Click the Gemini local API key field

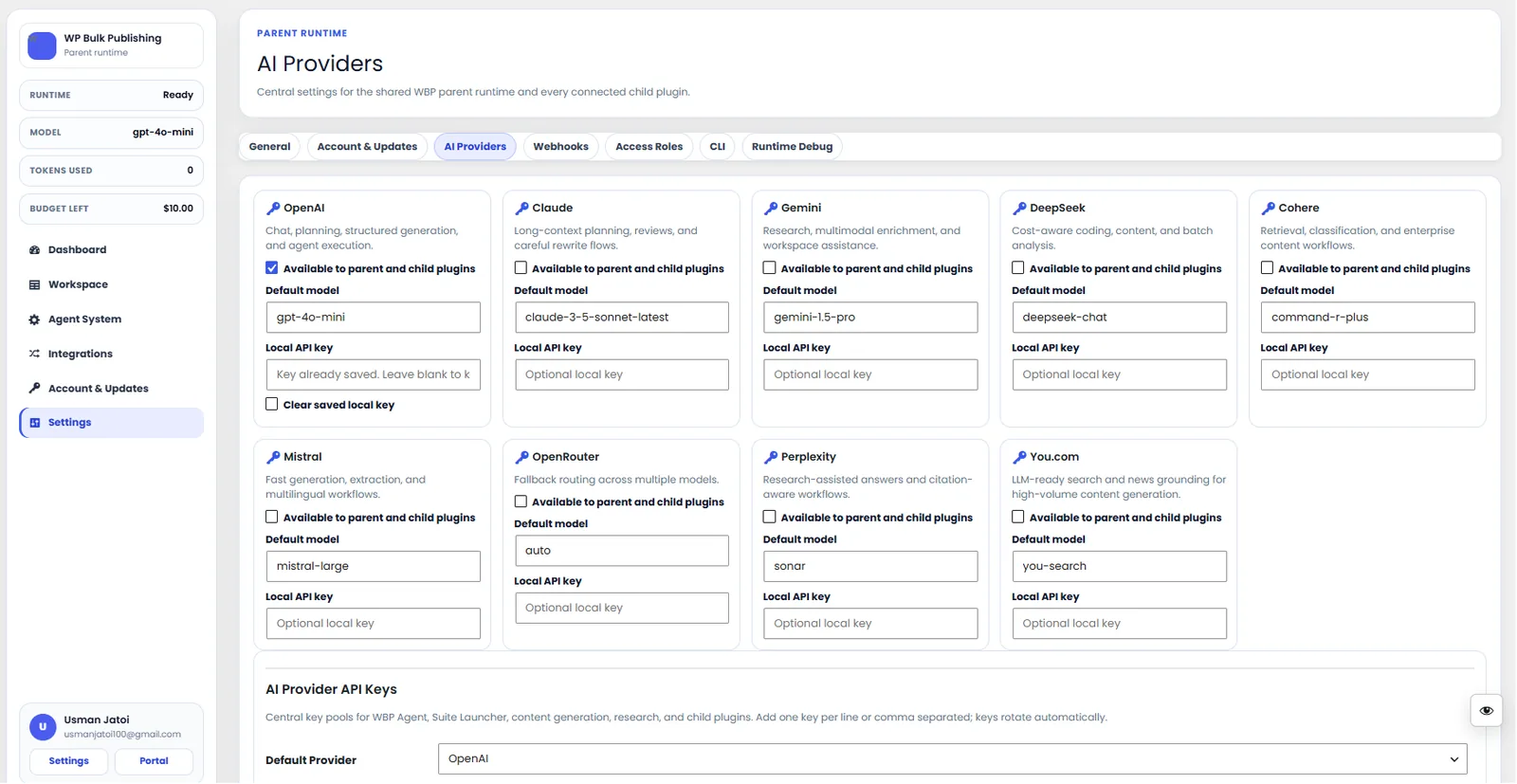coord(869,374)
